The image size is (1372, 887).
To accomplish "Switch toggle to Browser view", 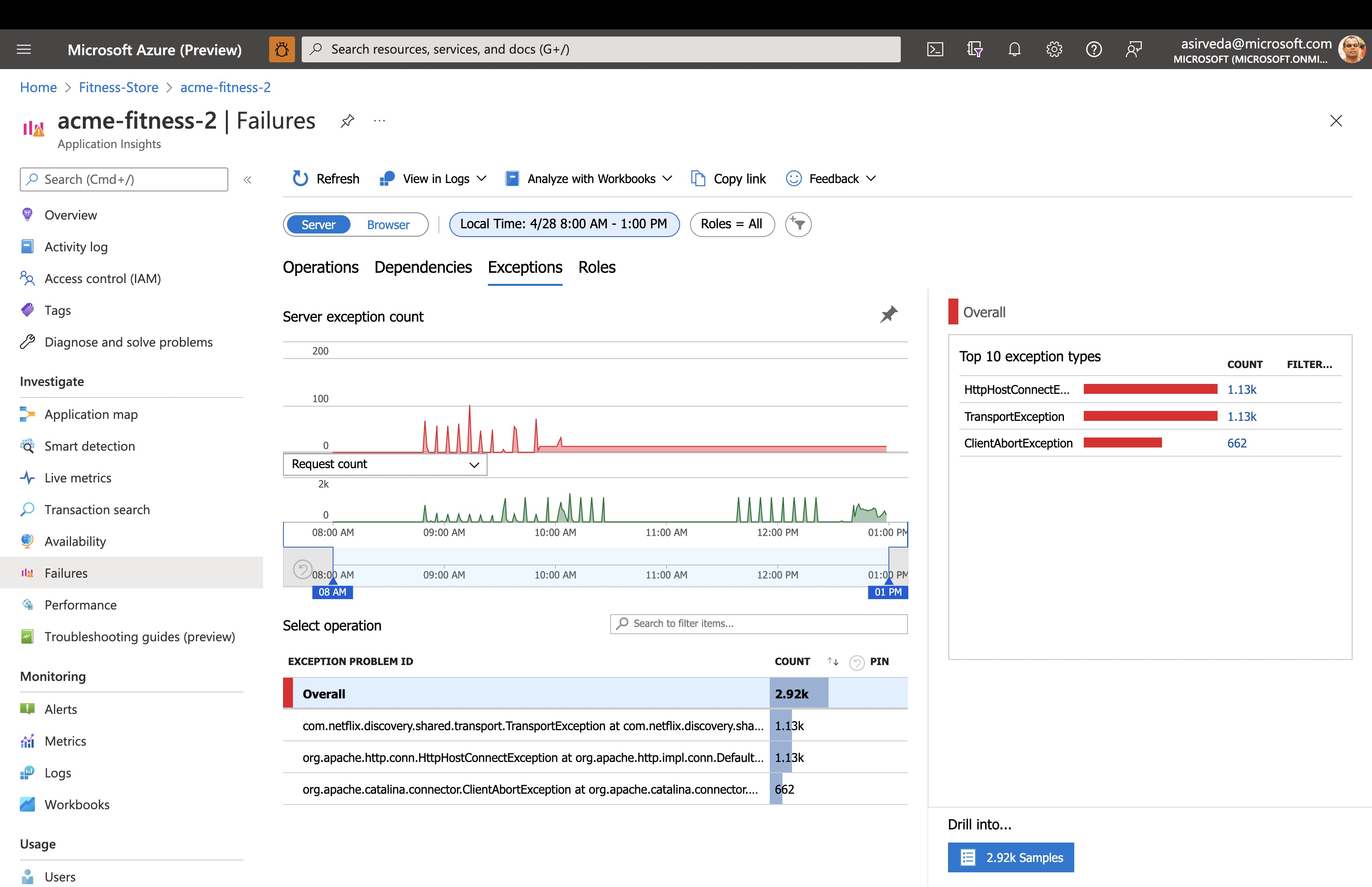I will [x=388, y=225].
